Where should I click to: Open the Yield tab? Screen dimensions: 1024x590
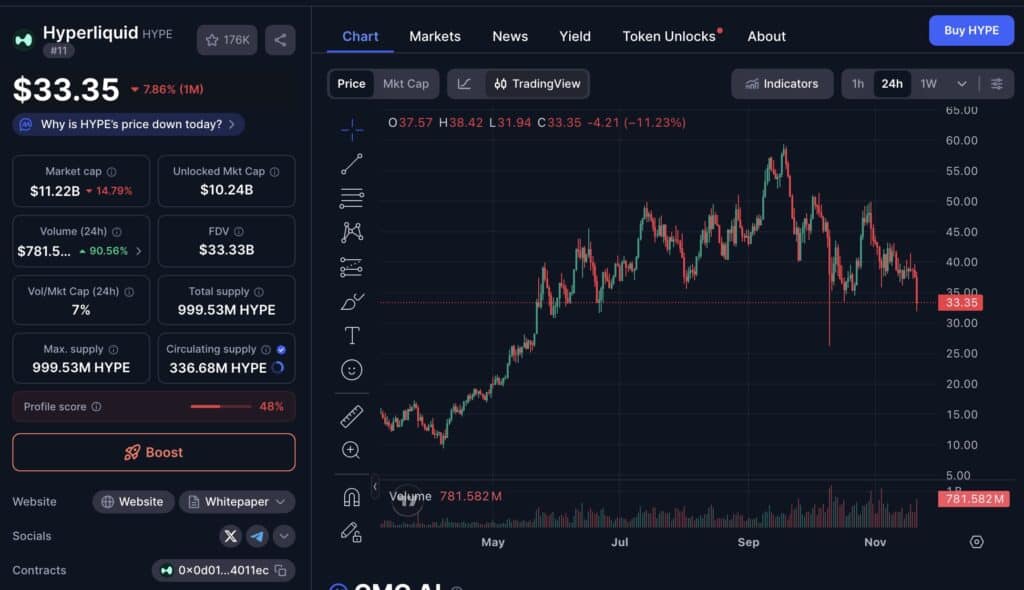point(575,37)
